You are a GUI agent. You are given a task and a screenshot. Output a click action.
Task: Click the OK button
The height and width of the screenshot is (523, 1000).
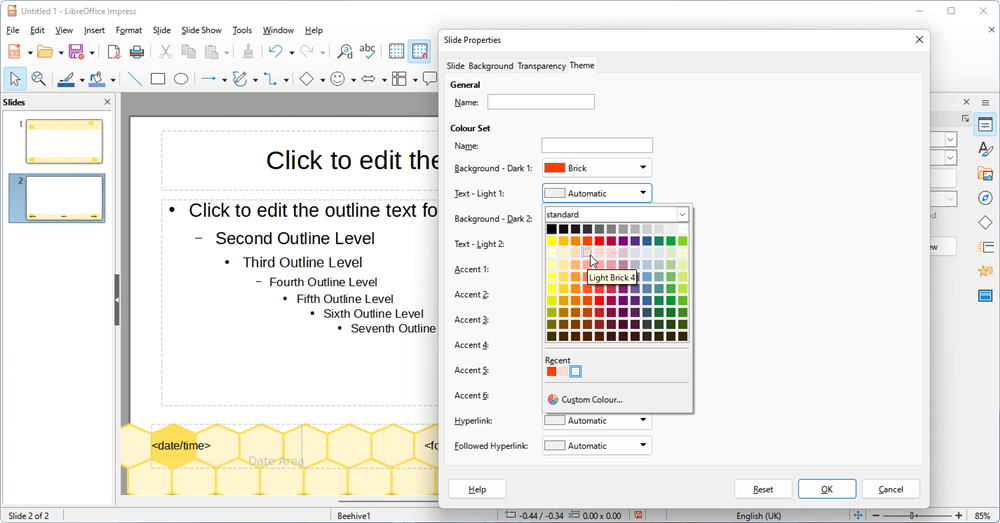[x=826, y=489]
